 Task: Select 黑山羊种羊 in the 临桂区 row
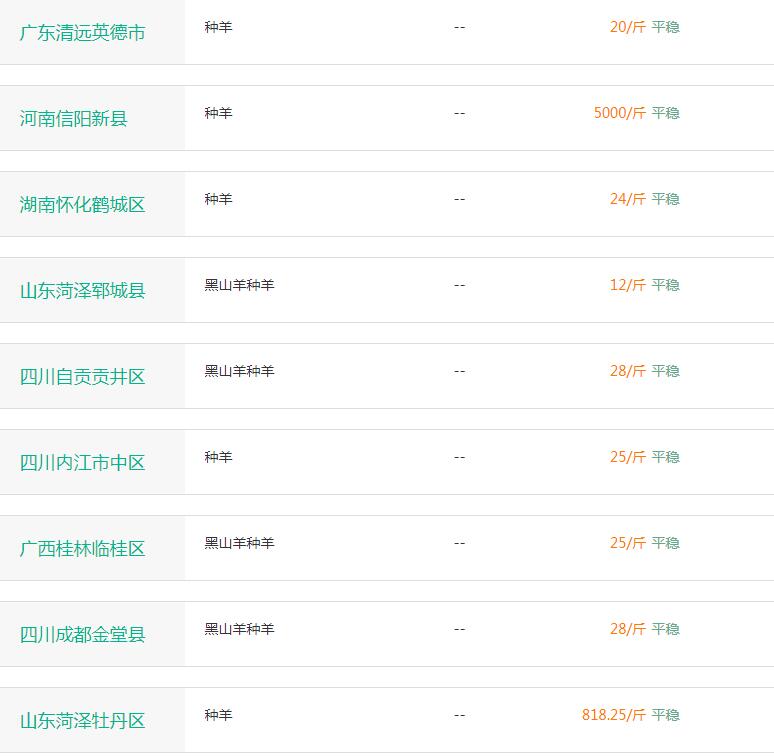239,543
